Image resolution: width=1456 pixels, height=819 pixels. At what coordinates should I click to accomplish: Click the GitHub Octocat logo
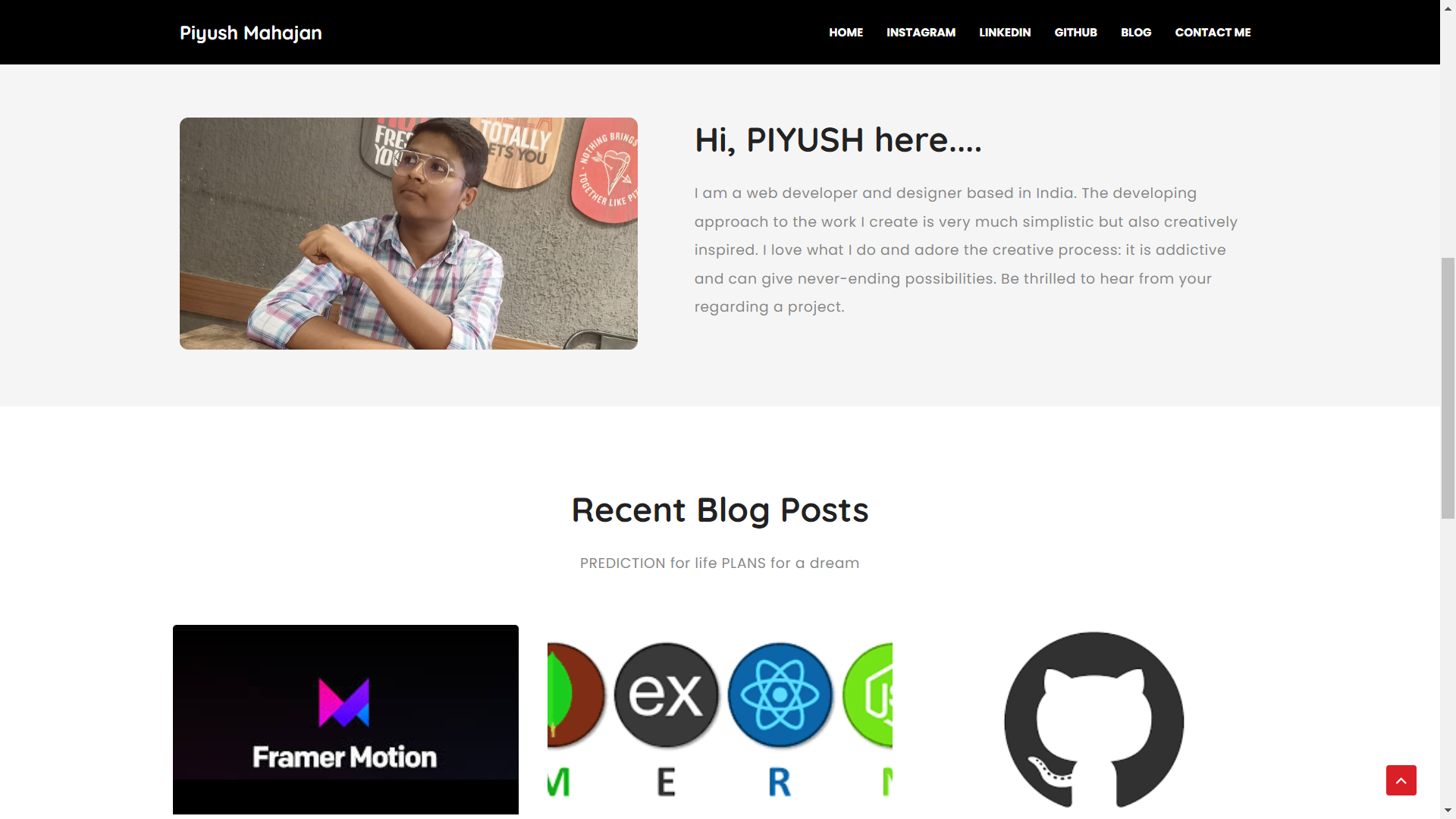(x=1094, y=720)
